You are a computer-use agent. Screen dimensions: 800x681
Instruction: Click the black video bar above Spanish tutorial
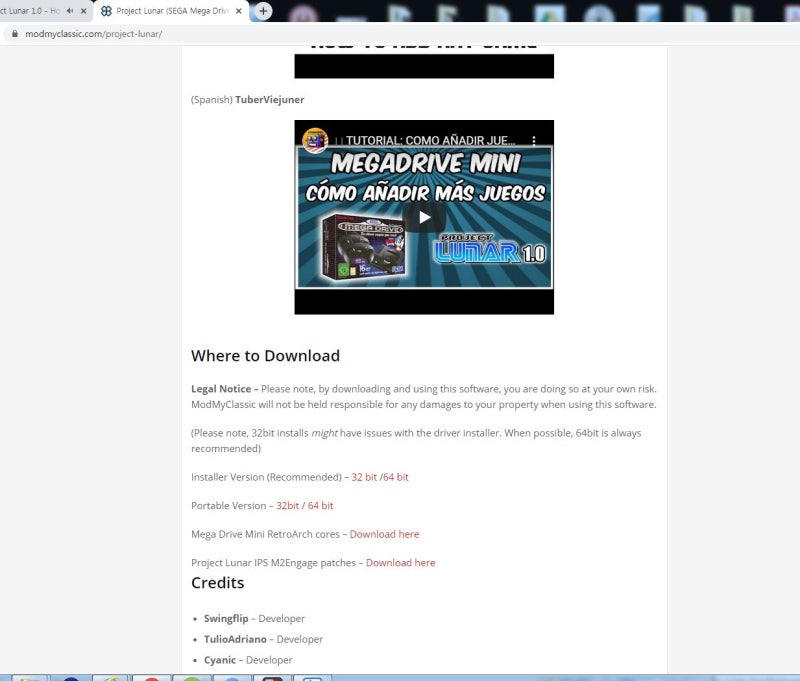424,66
